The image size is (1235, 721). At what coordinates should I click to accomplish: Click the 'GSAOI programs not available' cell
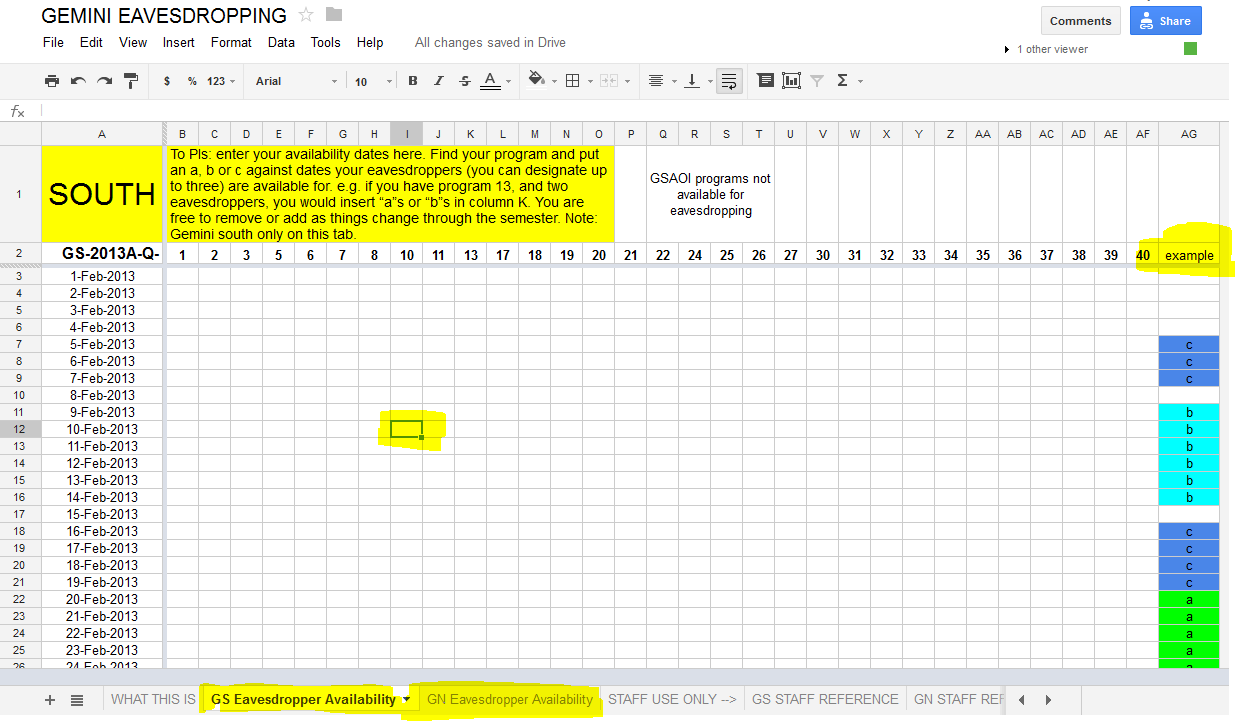[710, 194]
